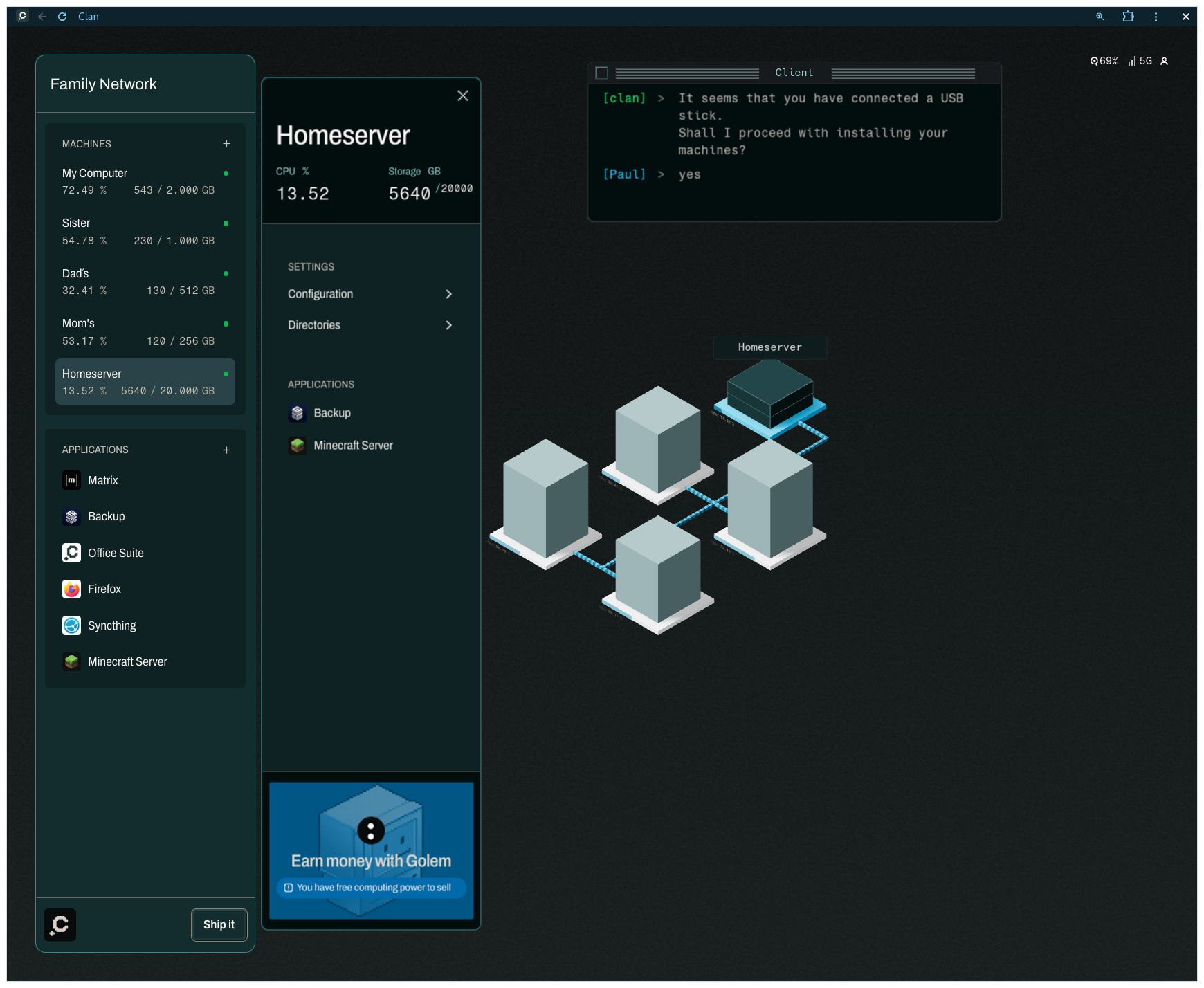Screen dimensions: 1204x988
Task: Expand the Directories settings chevron
Action: click(x=448, y=325)
